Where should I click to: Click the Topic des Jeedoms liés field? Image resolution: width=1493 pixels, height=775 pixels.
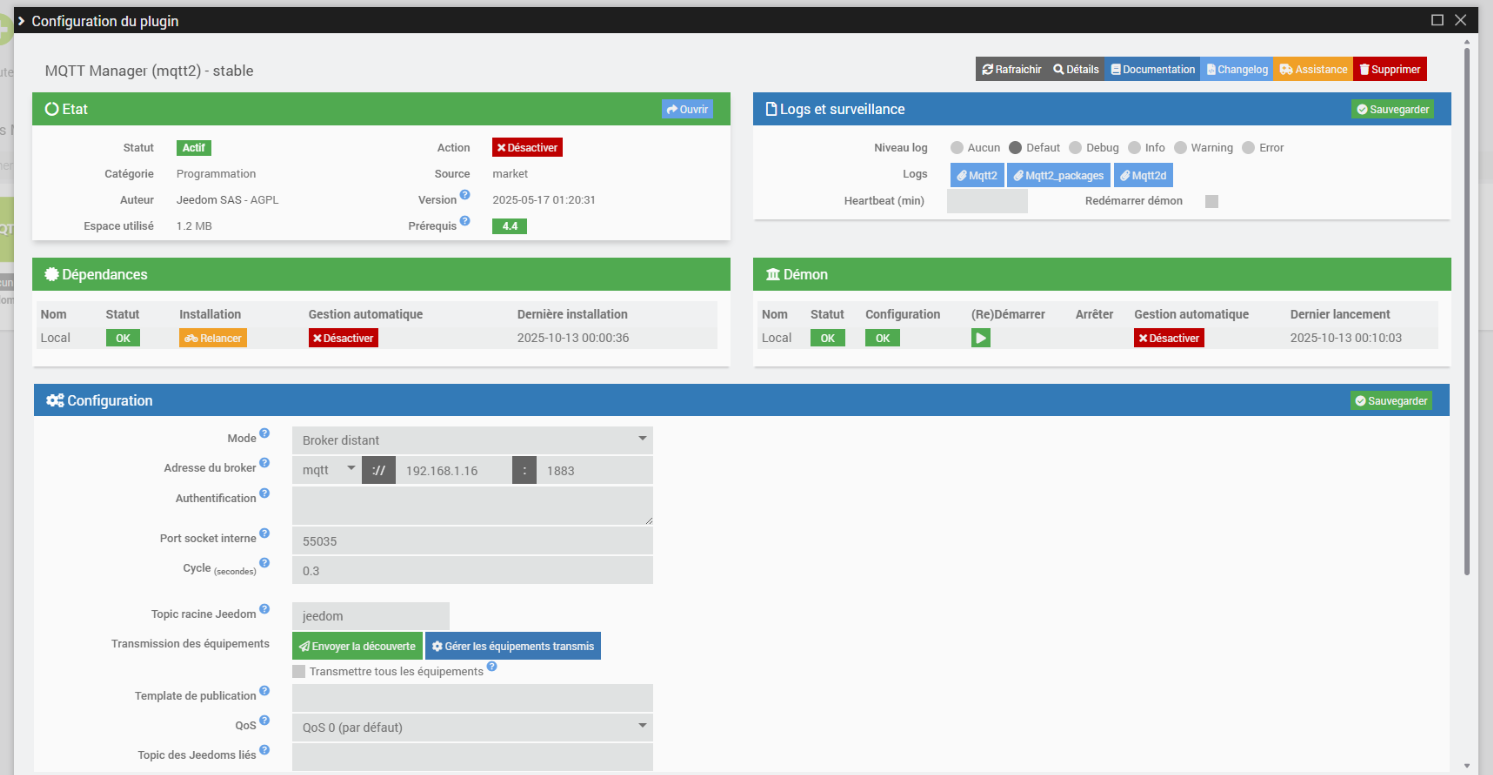click(x=472, y=757)
